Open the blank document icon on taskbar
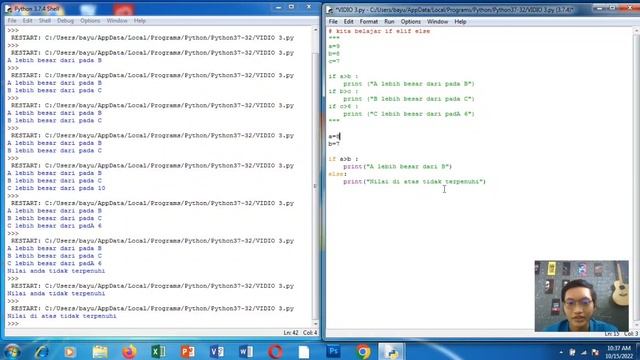 [304, 351]
